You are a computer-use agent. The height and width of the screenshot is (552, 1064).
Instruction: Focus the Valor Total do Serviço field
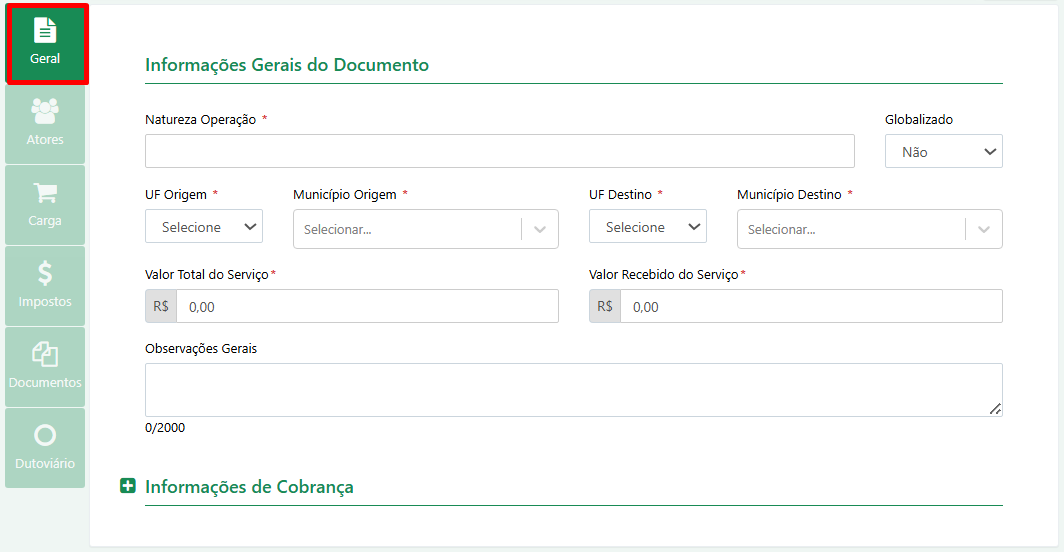pos(367,306)
